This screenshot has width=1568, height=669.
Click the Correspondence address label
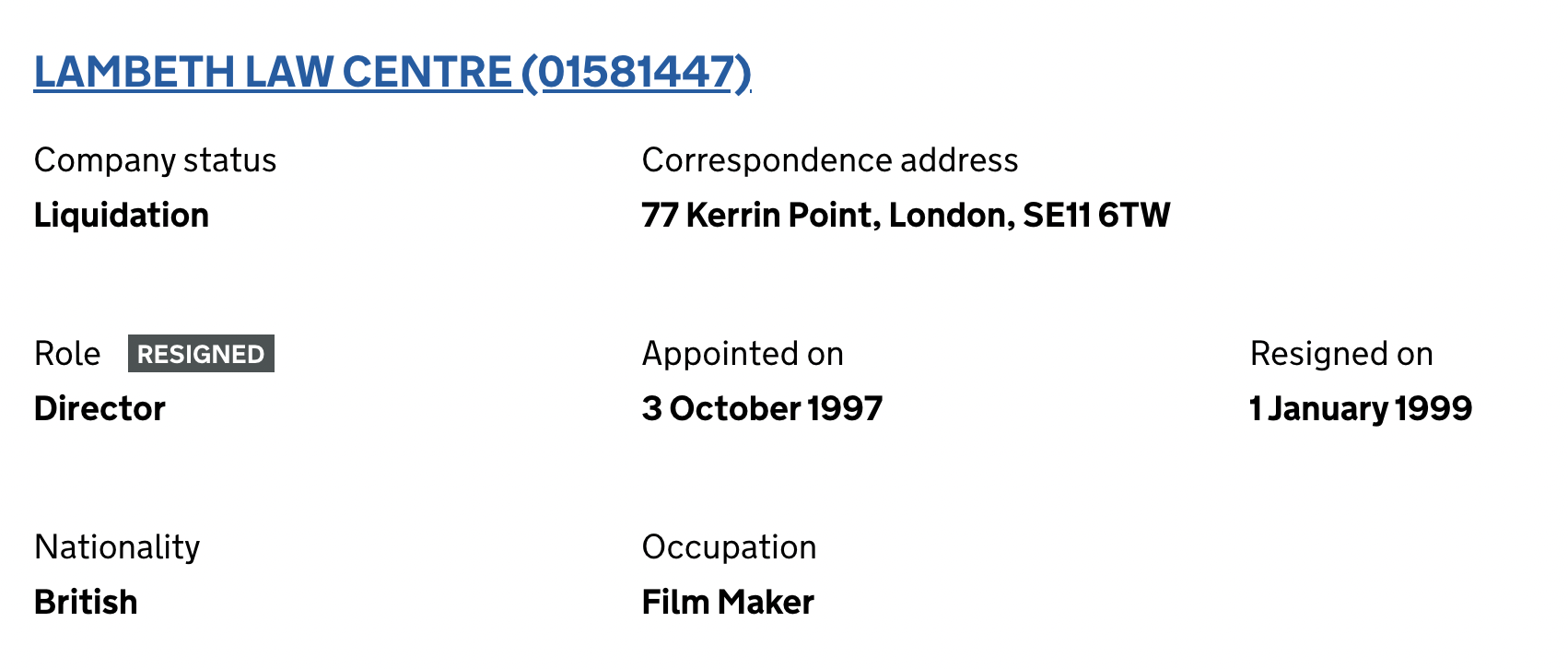[830, 160]
